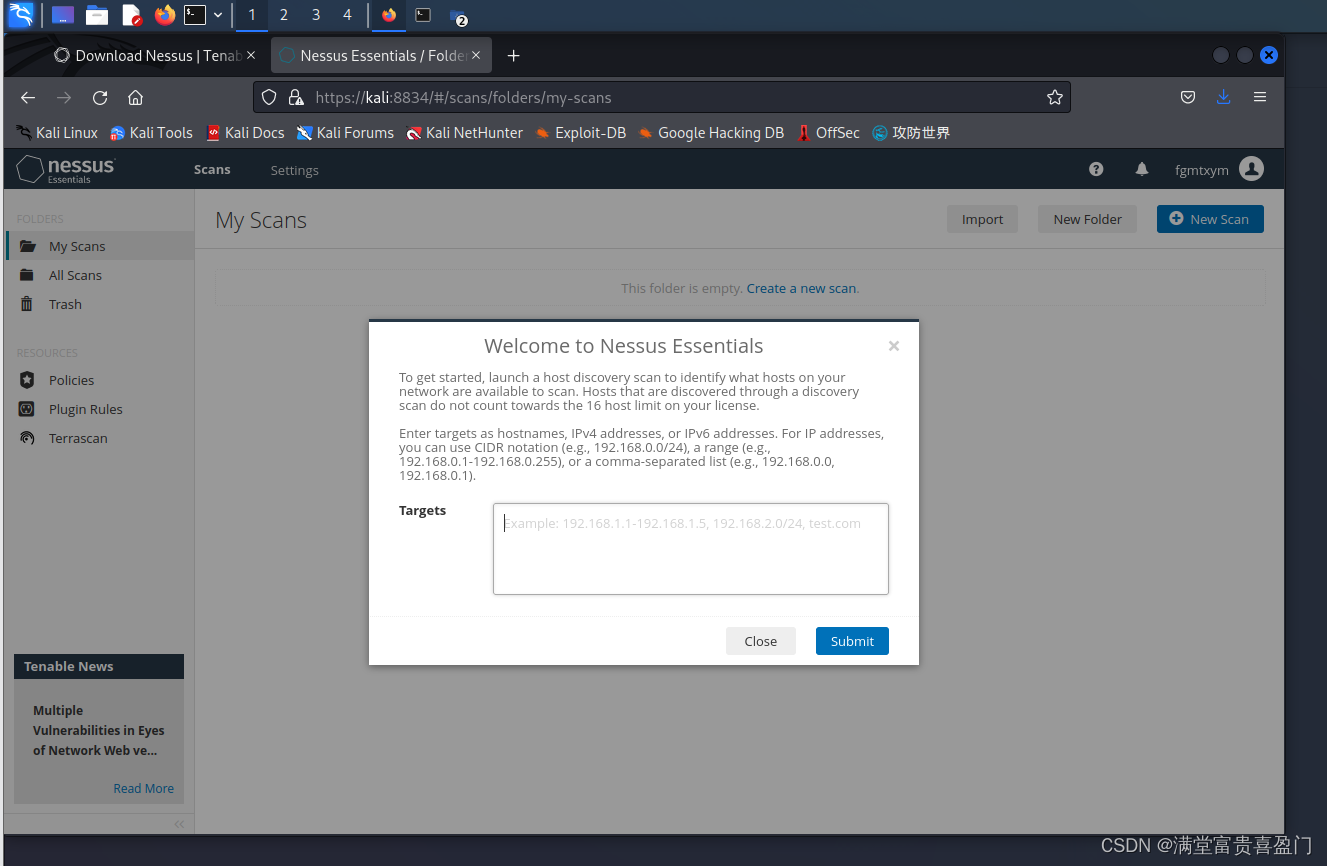Open the notifications bell
The image size is (1327, 866).
tap(1141, 169)
